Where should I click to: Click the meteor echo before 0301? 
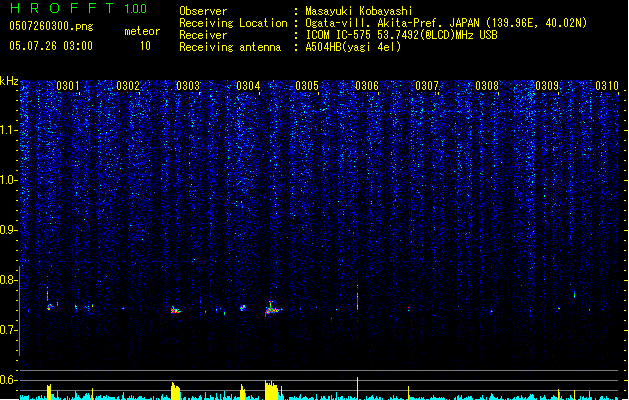(49, 299)
